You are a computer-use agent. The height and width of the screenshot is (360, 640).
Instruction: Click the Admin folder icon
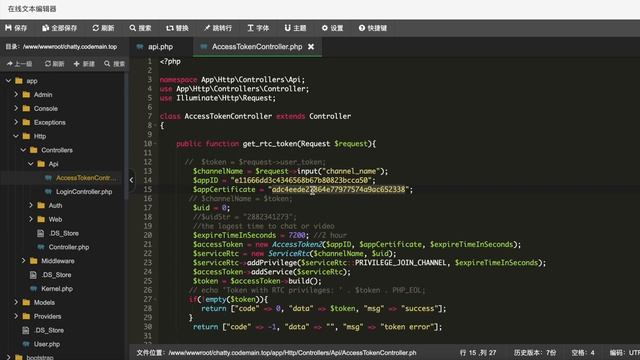27,95
